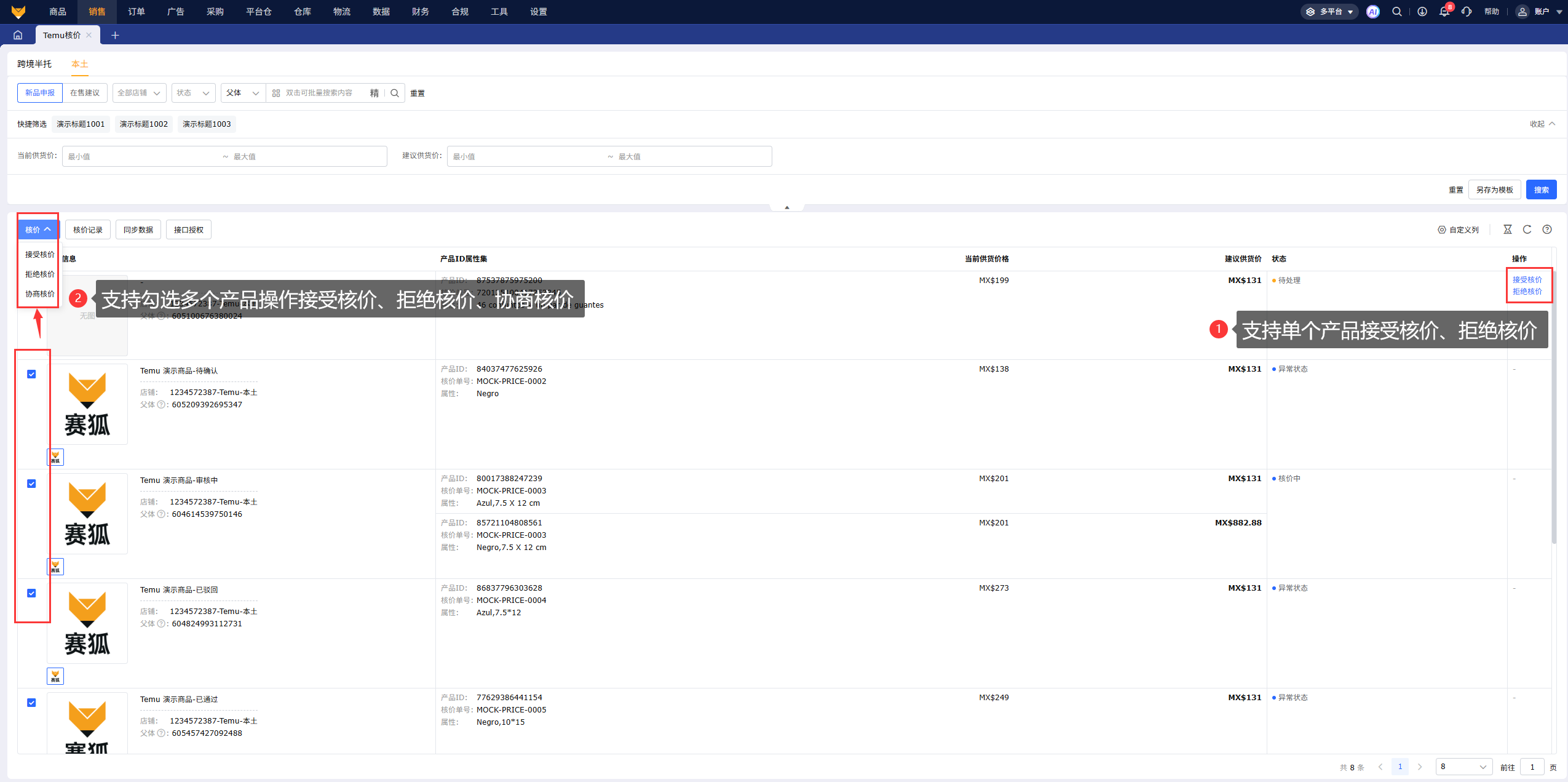Click the fox logo in top-left corner

[18, 12]
